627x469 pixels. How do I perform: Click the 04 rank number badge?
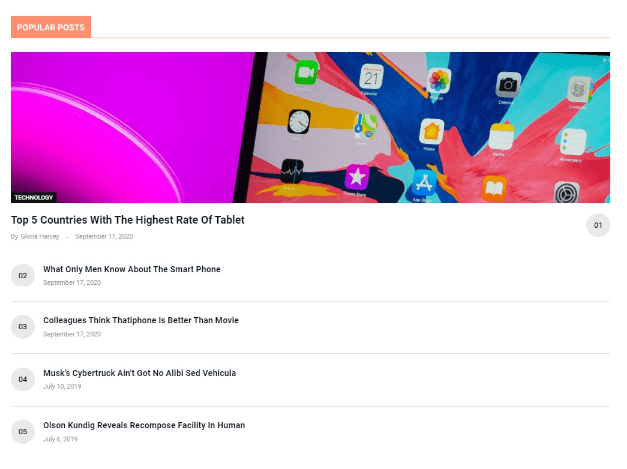coord(23,379)
